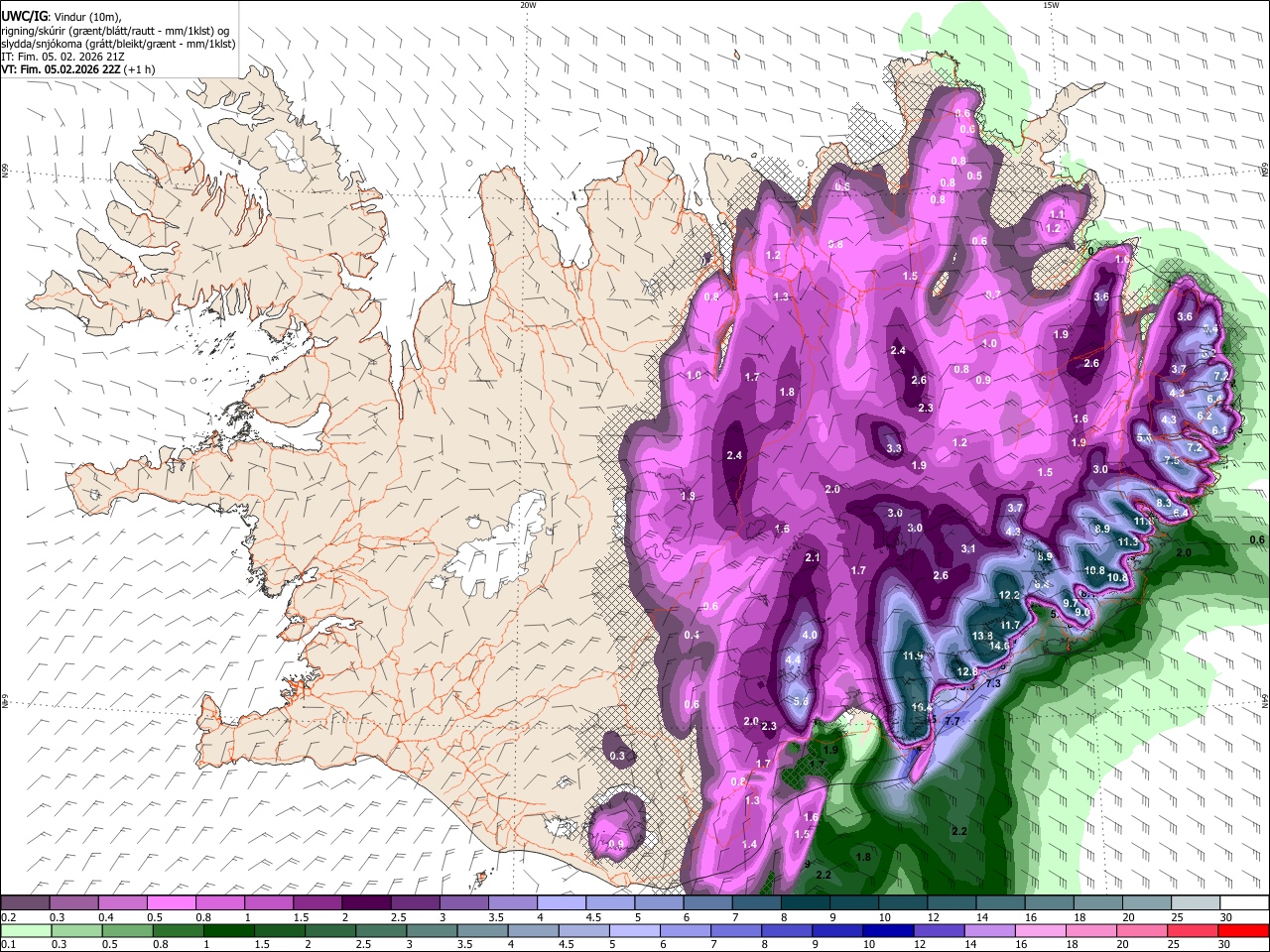Viewport: 1270px width, 952px height.
Task: Click the pink 16 swatch in rain legend
Action: 1041,930
